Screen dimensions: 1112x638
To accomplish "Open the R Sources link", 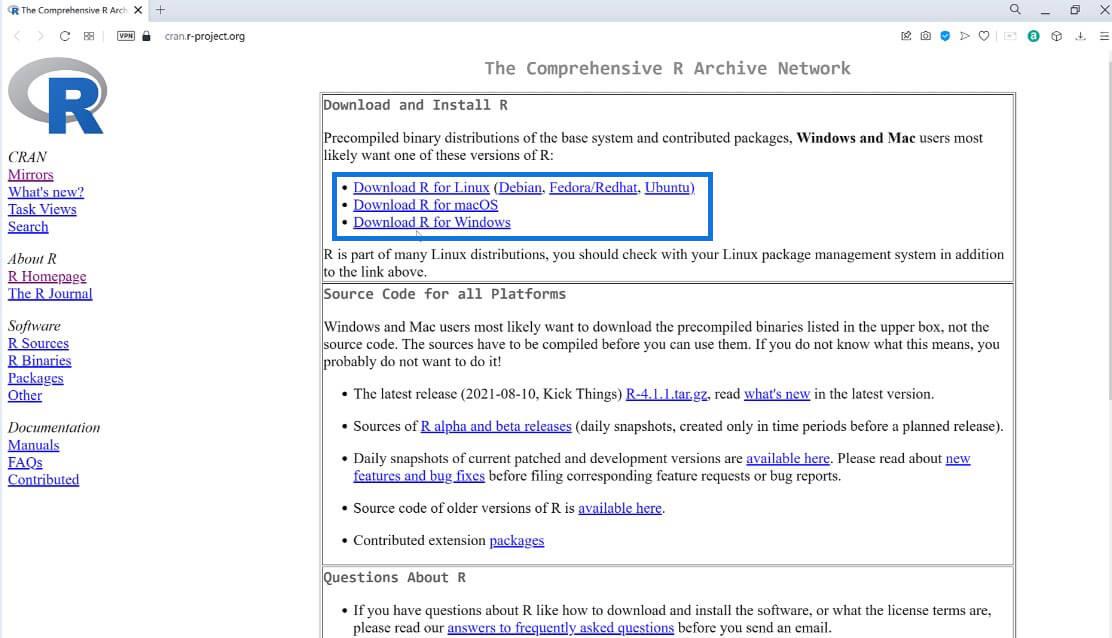I will coord(38,343).
